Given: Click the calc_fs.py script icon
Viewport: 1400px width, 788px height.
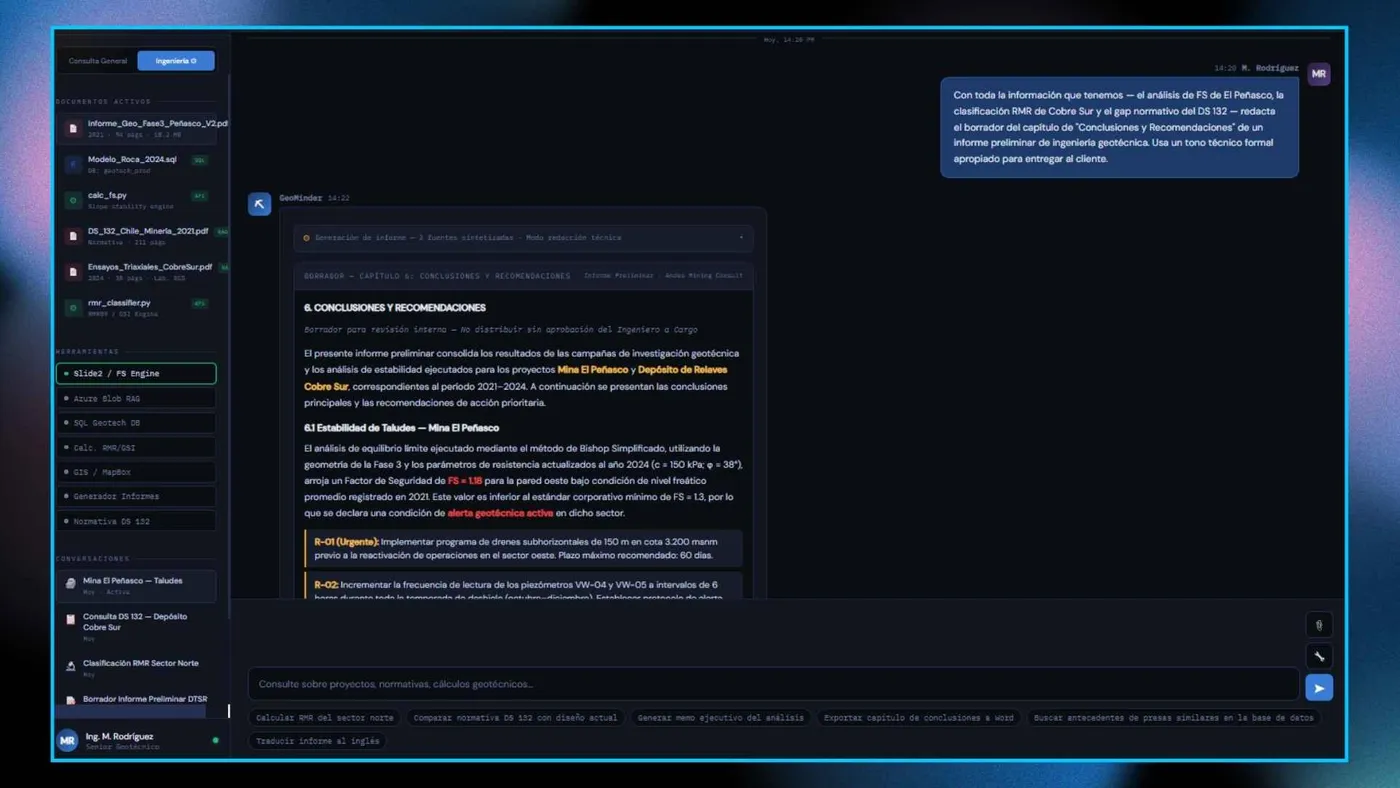Looking at the screenshot, I should pyautogui.click(x=73, y=201).
